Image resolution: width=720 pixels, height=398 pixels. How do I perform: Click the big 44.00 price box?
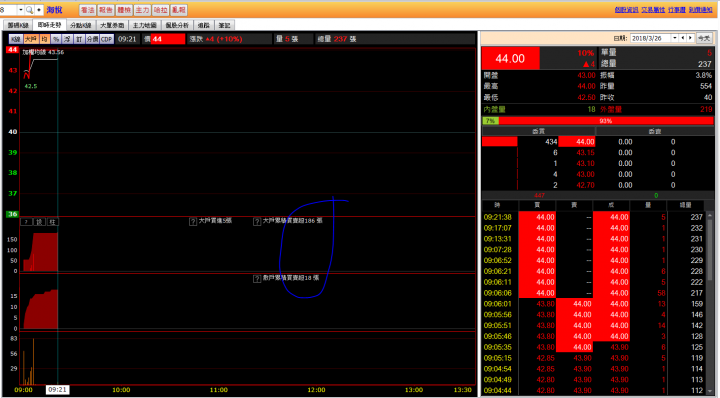pyautogui.click(x=510, y=59)
